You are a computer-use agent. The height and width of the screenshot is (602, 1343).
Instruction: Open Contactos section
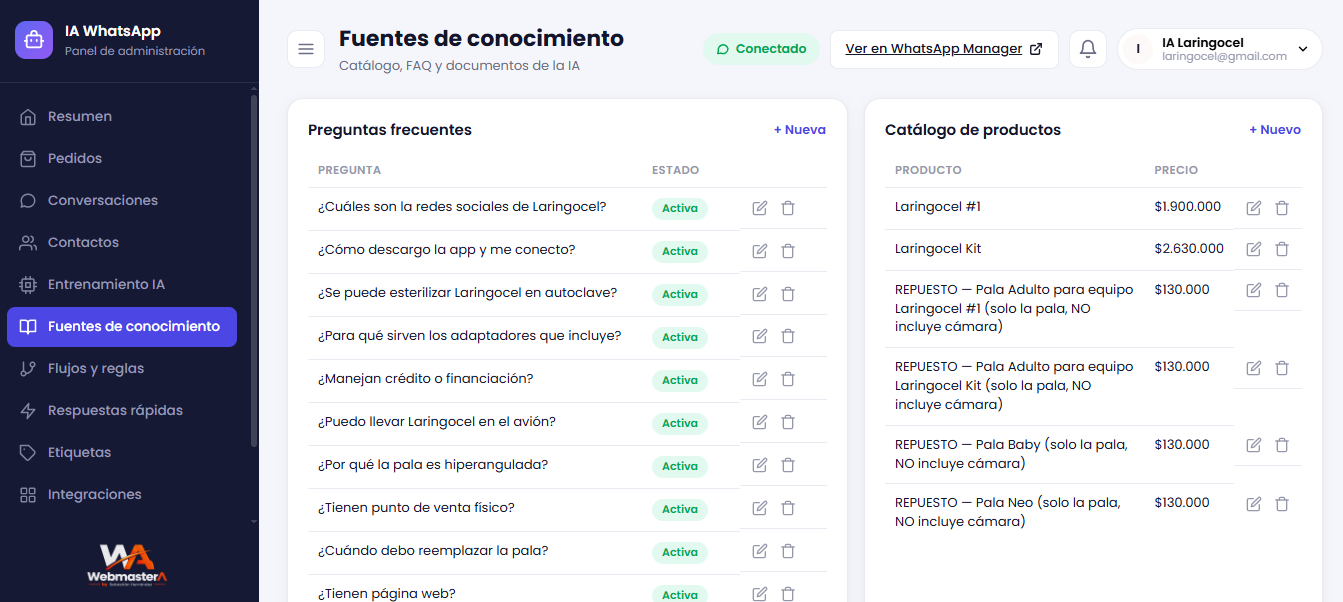tap(122, 242)
